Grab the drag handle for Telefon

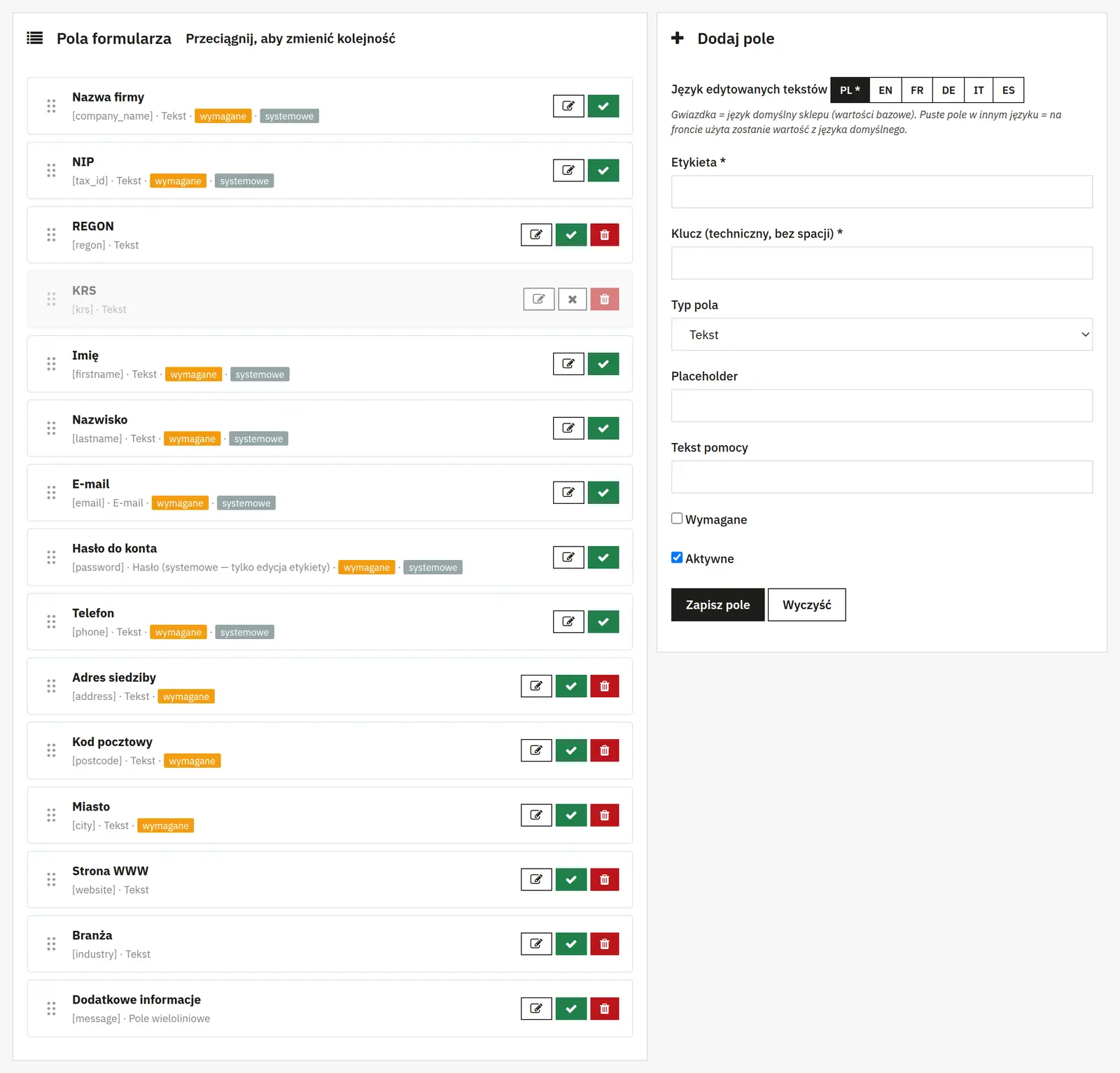tap(51, 622)
